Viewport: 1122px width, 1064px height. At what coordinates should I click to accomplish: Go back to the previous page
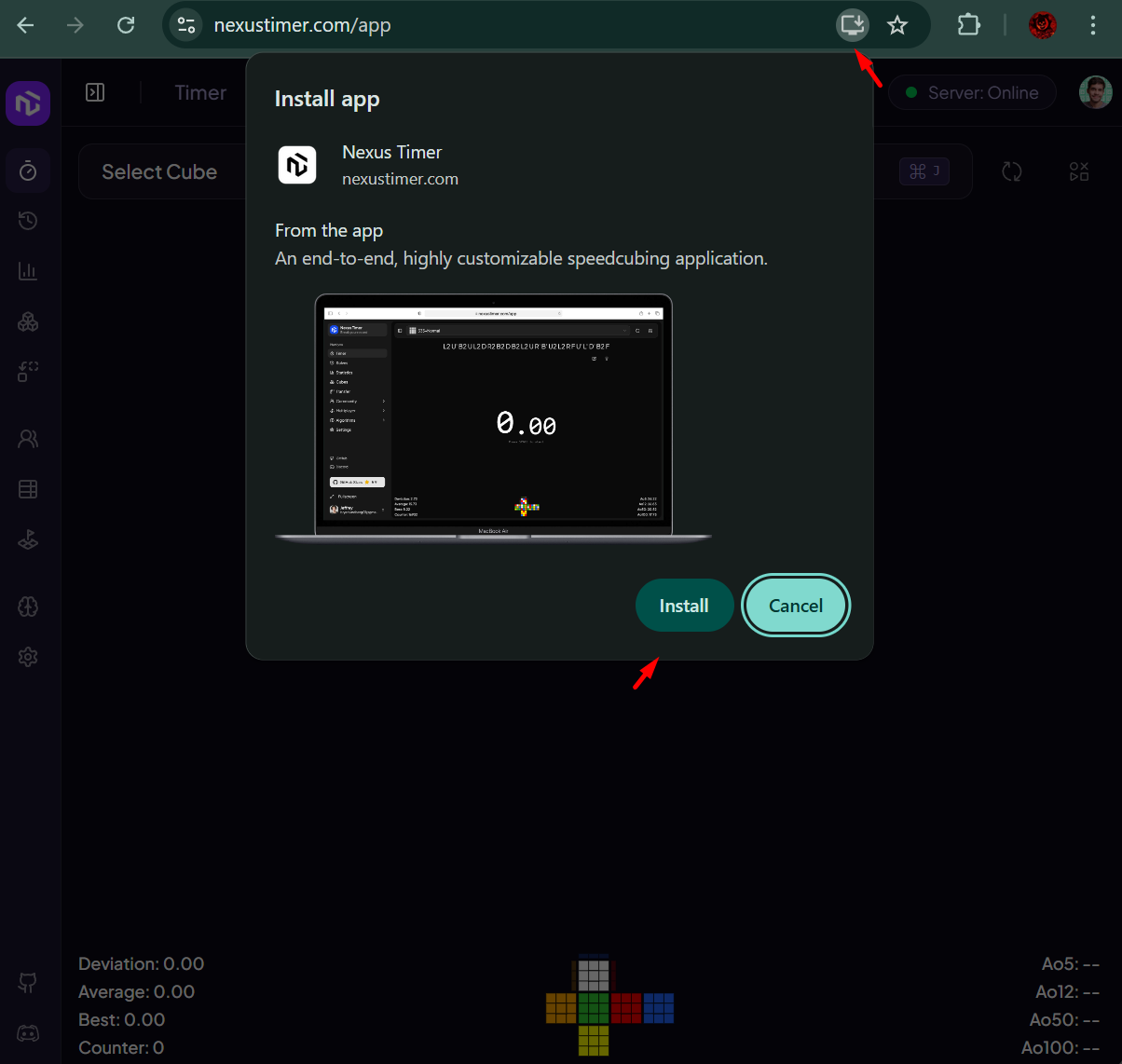tap(26, 25)
